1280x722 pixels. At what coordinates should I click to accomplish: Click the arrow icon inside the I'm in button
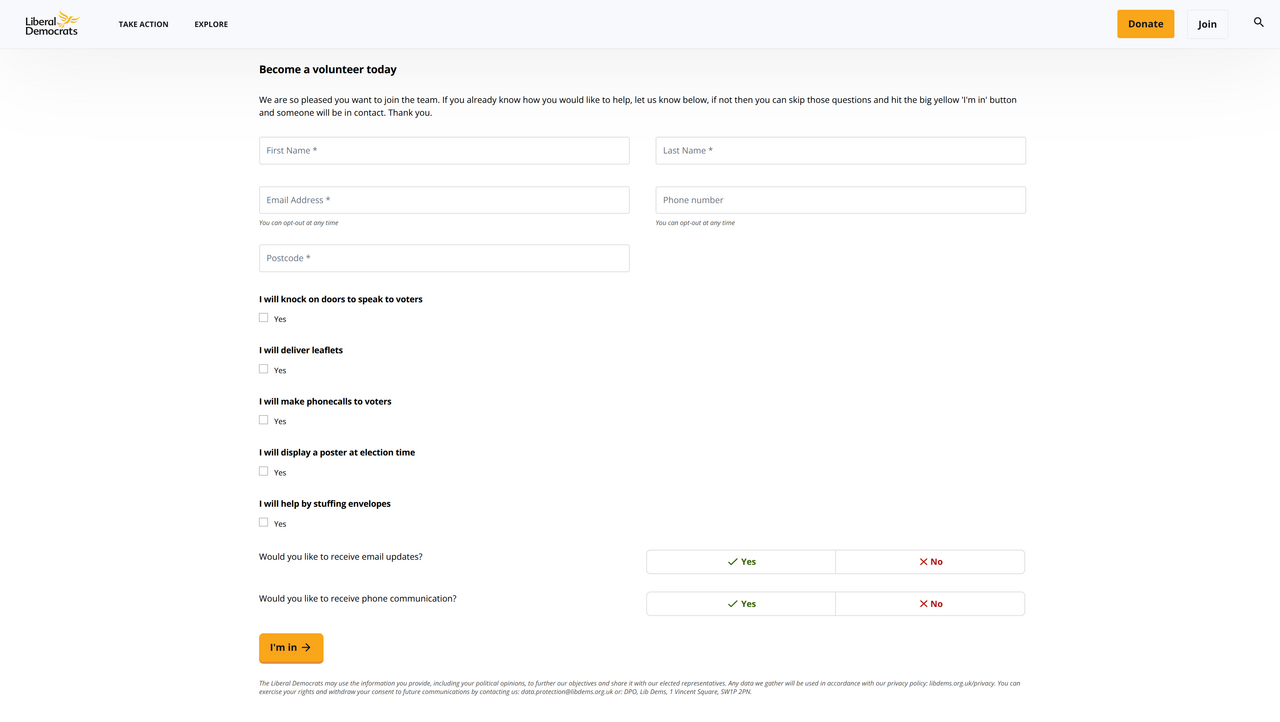point(308,647)
